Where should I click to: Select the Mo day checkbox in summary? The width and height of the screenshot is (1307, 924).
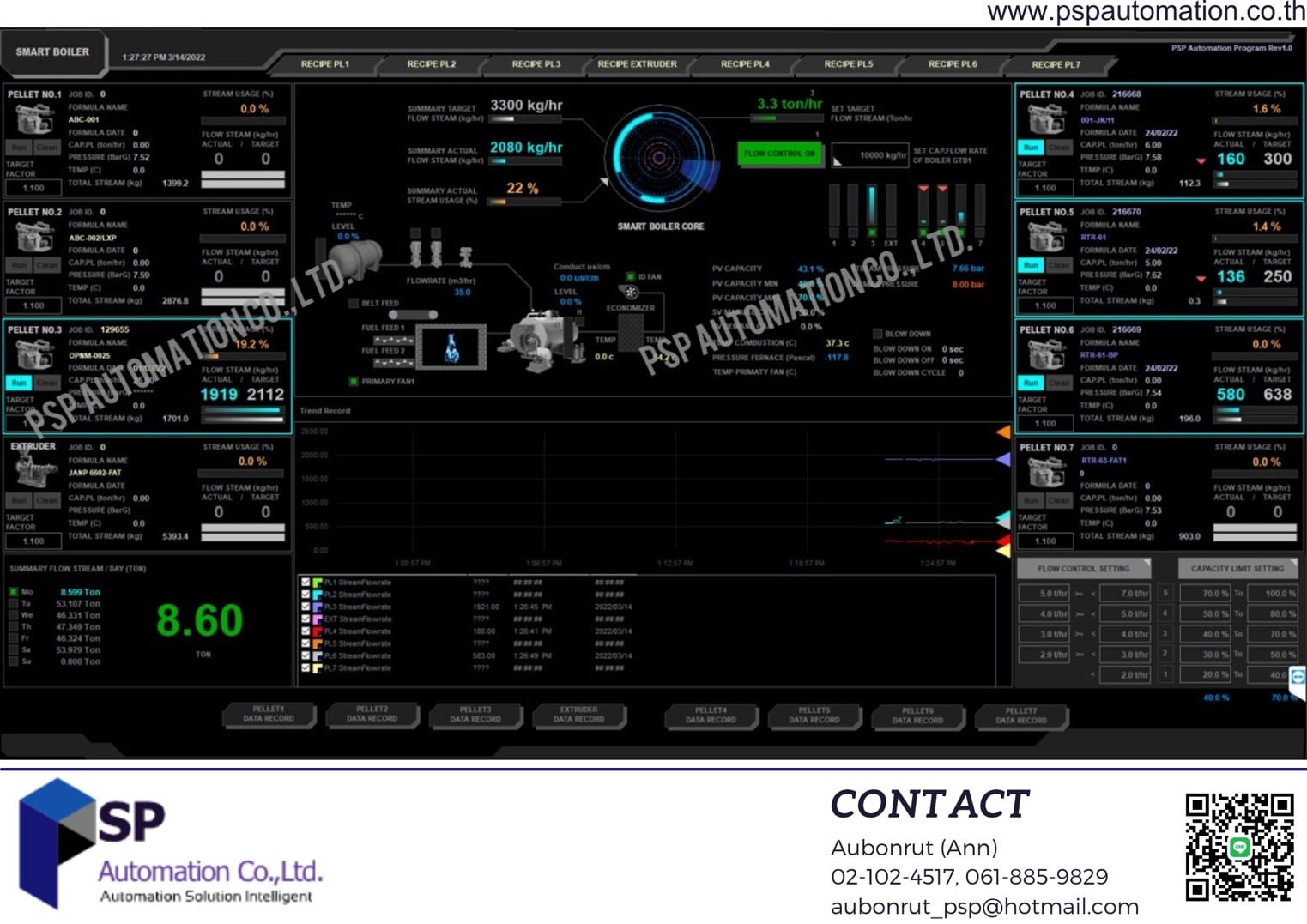click(x=14, y=592)
